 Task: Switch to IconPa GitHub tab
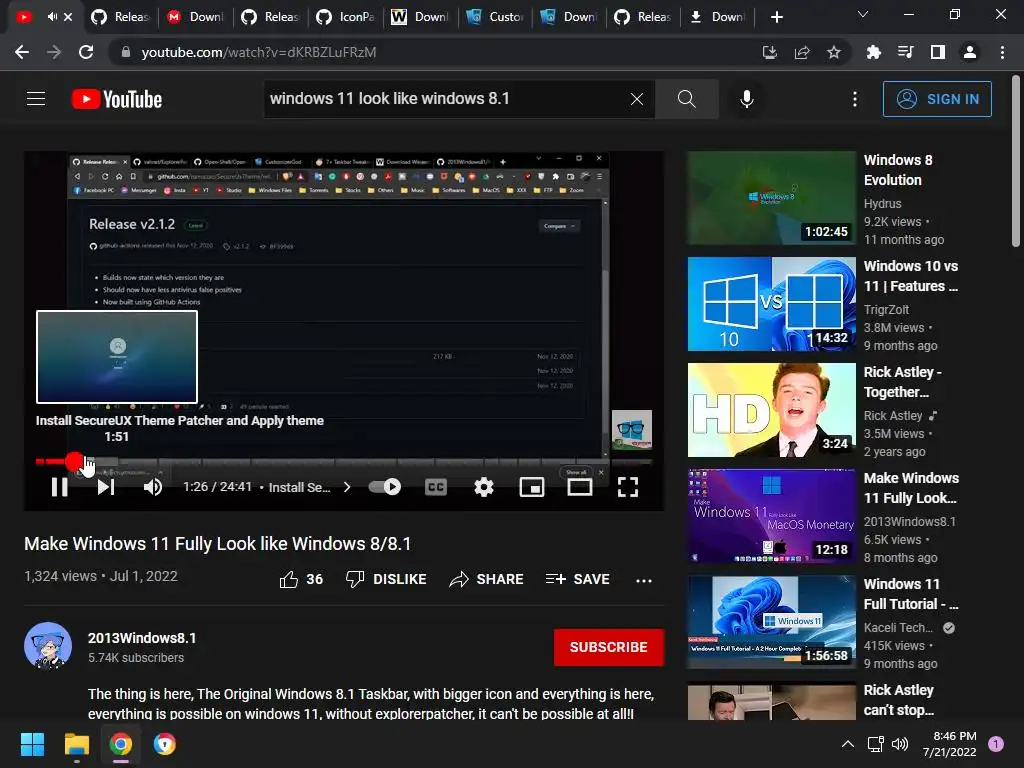tap(345, 17)
